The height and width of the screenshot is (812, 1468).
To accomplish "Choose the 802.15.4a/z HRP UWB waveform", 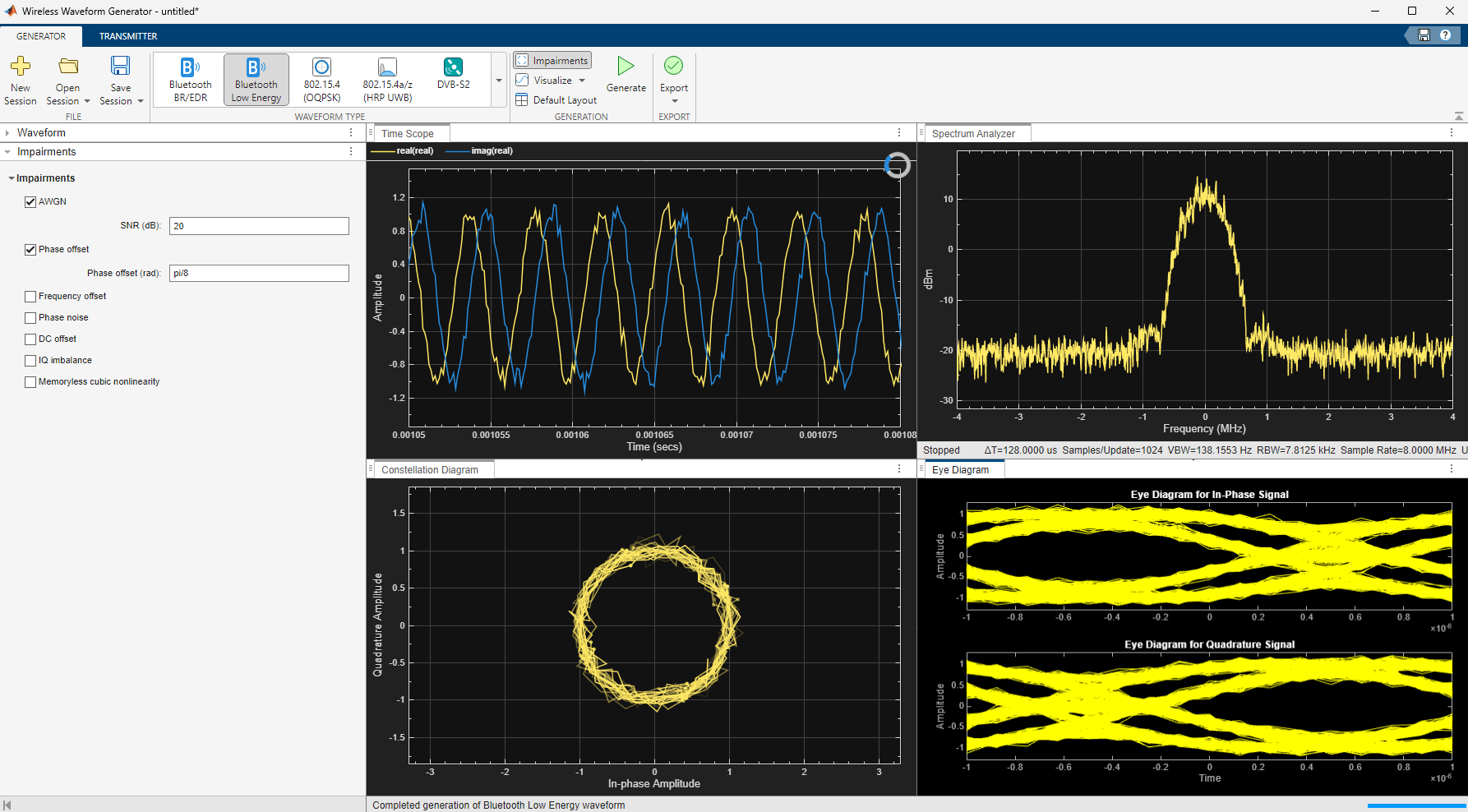I will click(387, 80).
